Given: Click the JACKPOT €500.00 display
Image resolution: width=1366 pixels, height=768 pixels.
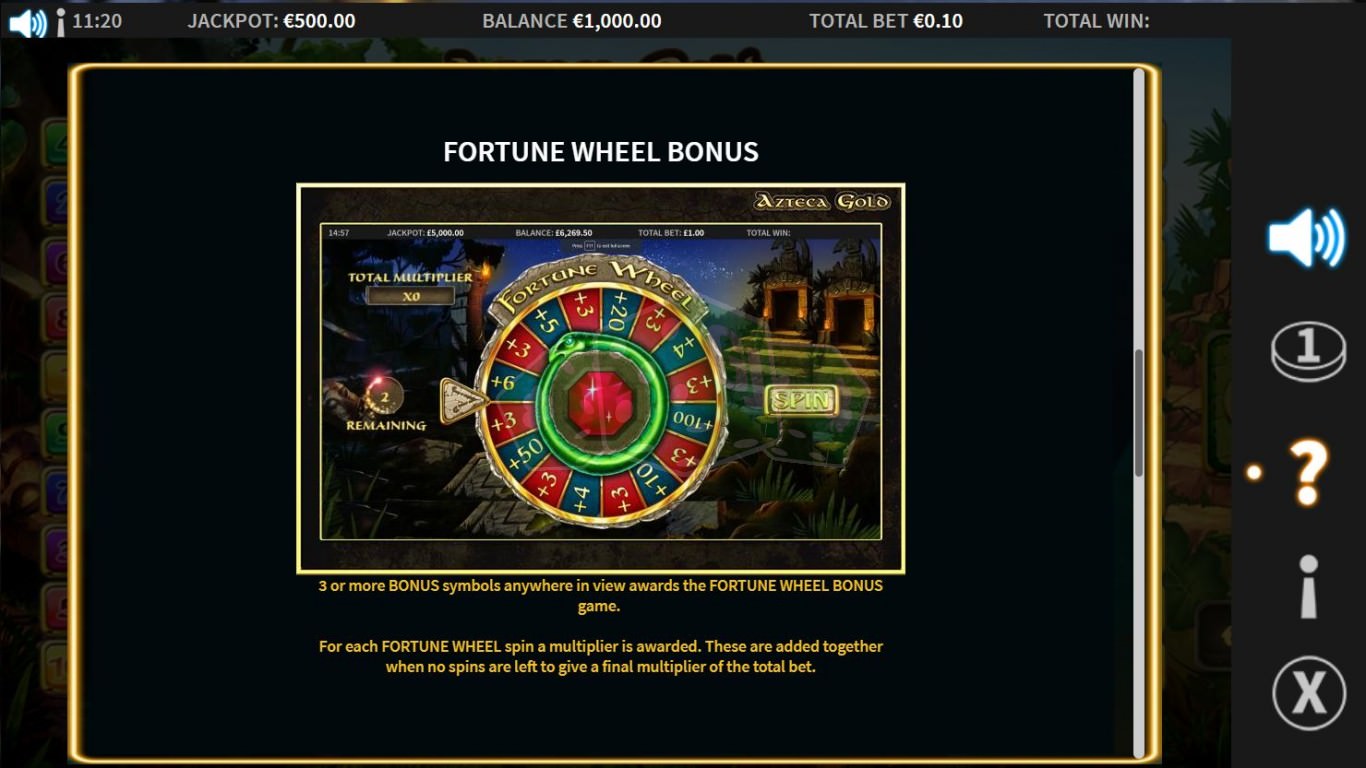Looking at the screenshot, I should pyautogui.click(x=271, y=21).
